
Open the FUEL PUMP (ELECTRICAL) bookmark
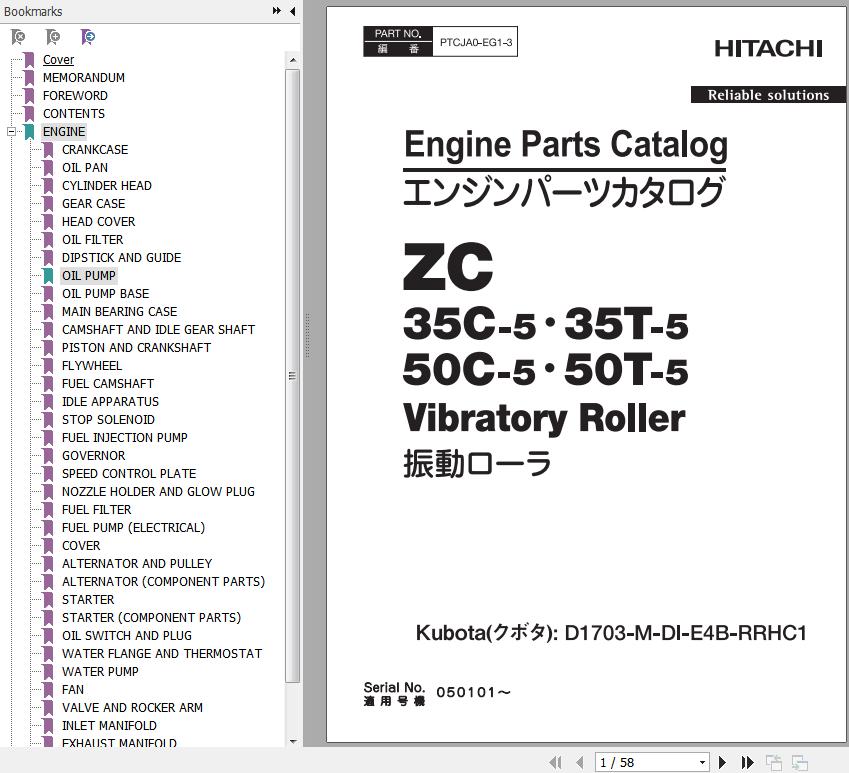click(133, 527)
